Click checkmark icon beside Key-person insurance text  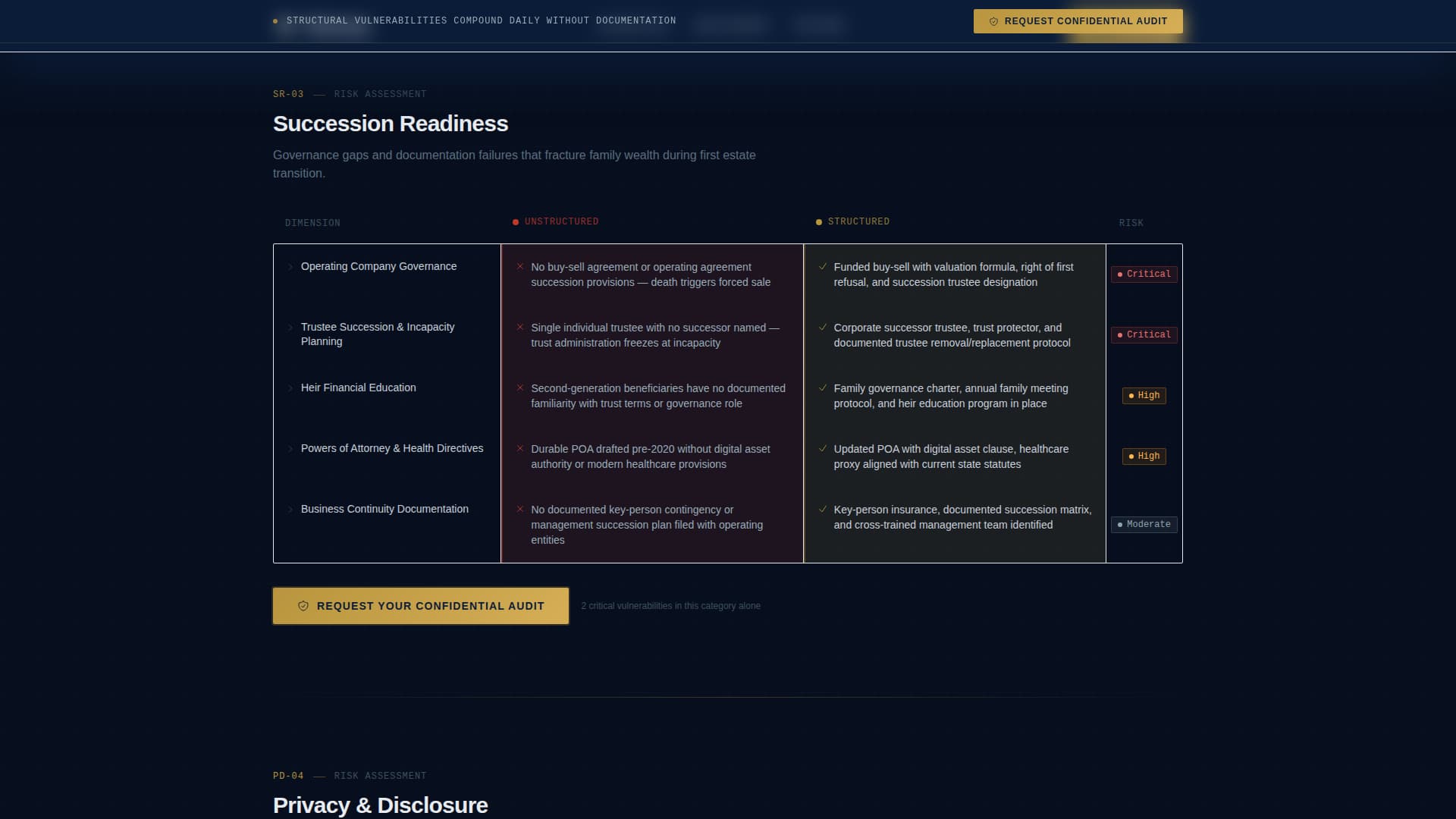click(823, 509)
